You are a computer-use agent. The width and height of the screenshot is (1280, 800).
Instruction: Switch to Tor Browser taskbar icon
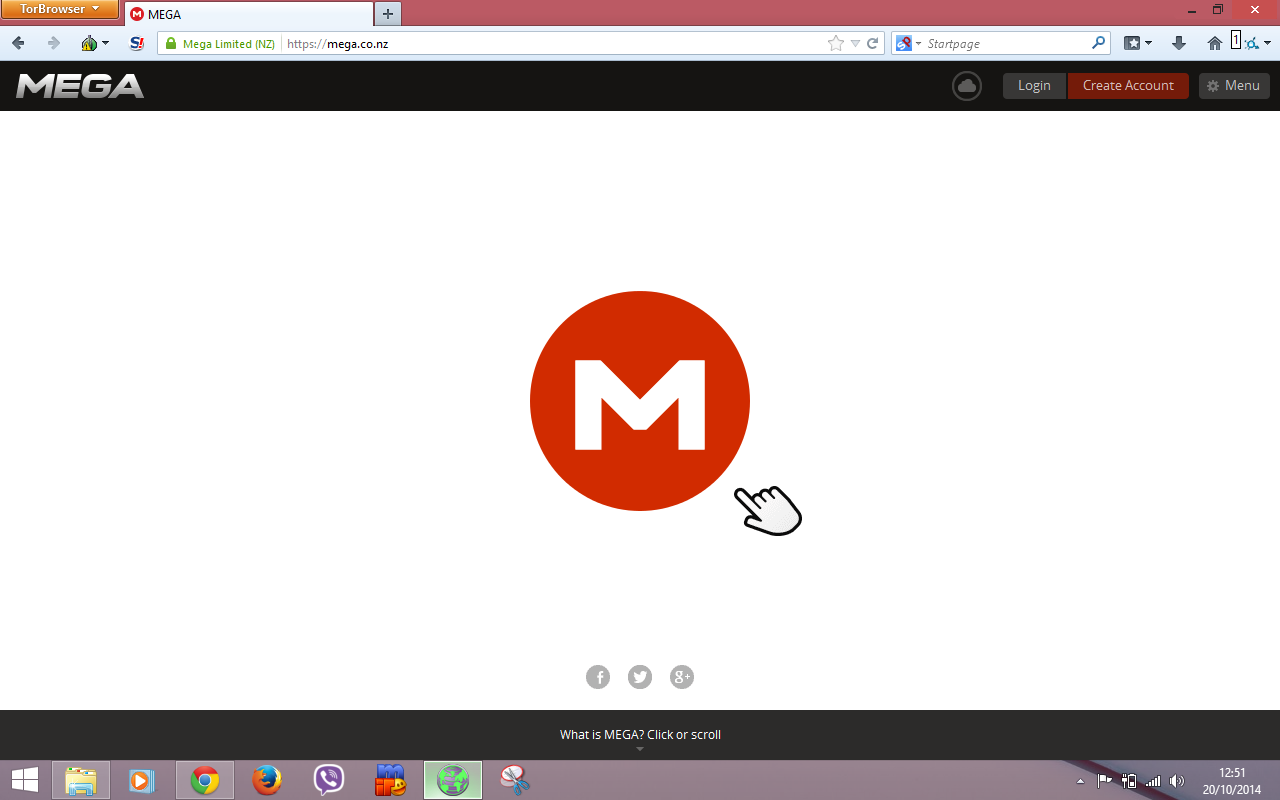(453, 780)
